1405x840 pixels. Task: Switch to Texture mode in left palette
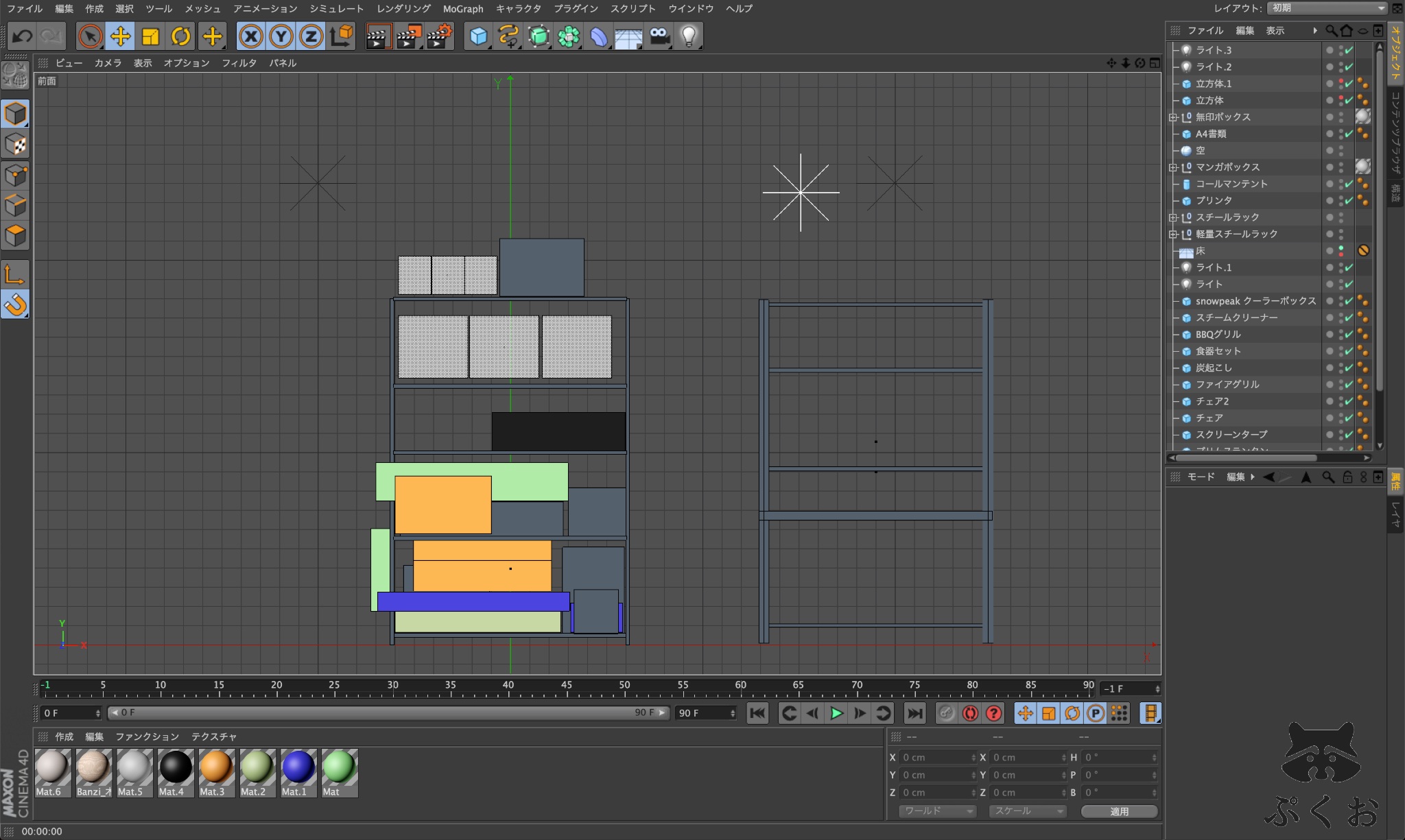(x=15, y=145)
